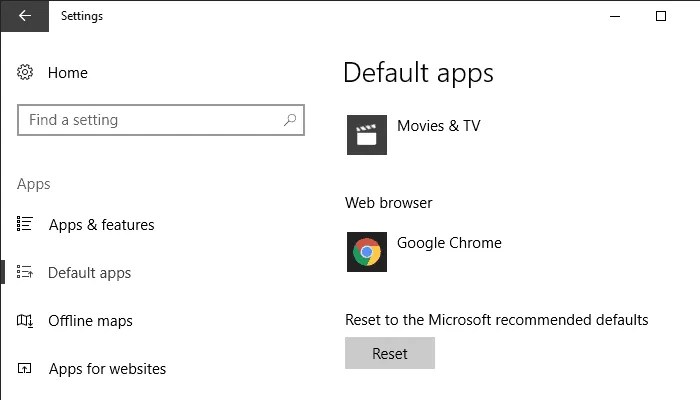The image size is (700, 400).
Task: Focus the Find a setting box
Action: point(161,120)
